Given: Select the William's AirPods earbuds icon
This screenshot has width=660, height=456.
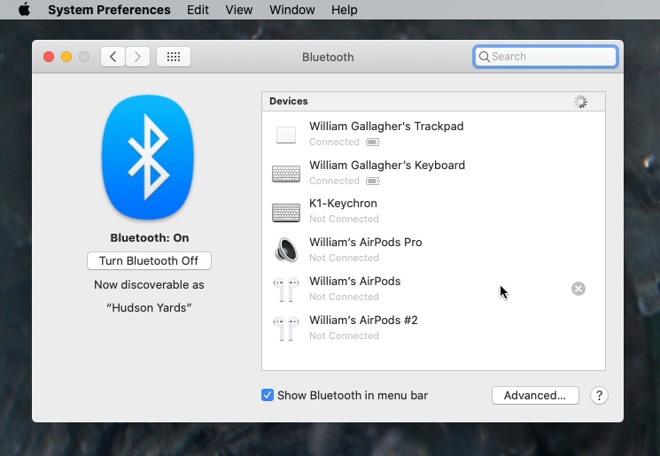Looking at the screenshot, I should [286, 289].
